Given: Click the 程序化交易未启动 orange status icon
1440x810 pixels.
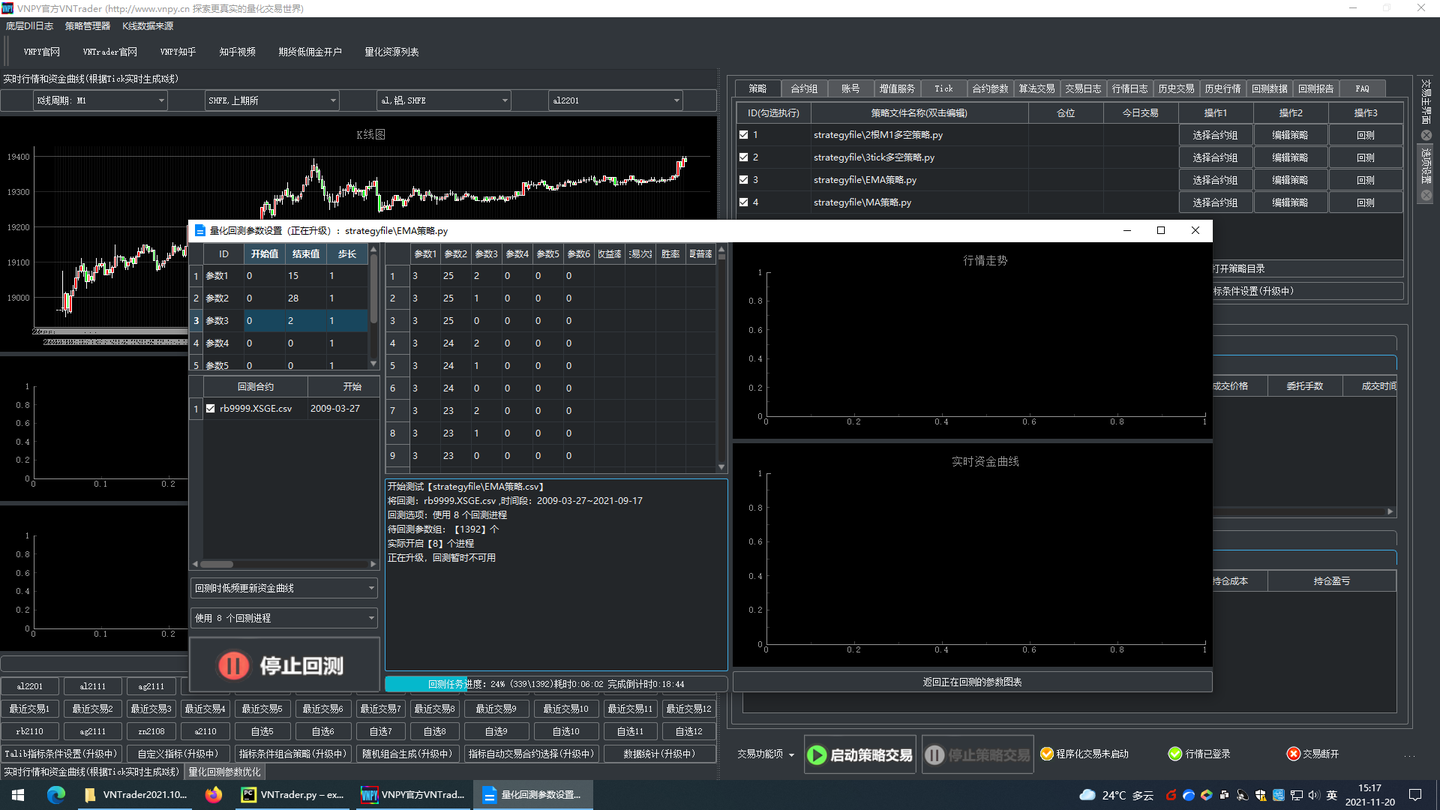Looking at the screenshot, I should (1047, 754).
